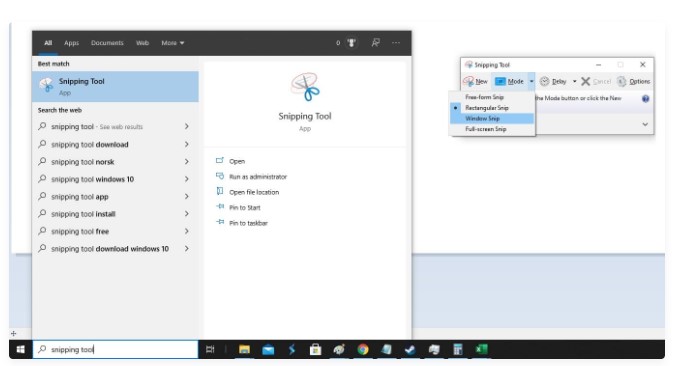
Task: Switch to the All search tab
Action: tap(48, 43)
